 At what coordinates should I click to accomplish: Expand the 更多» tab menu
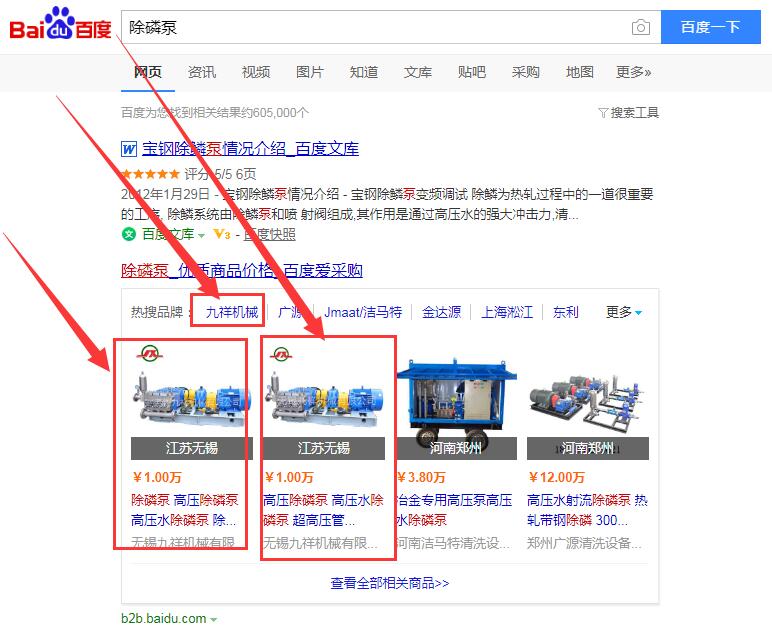pyautogui.click(x=634, y=72)
